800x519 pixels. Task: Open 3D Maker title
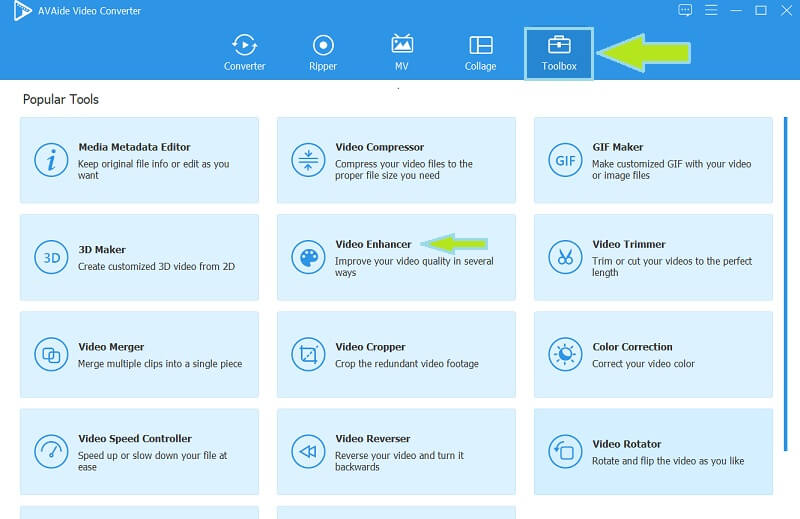(102, 250)
